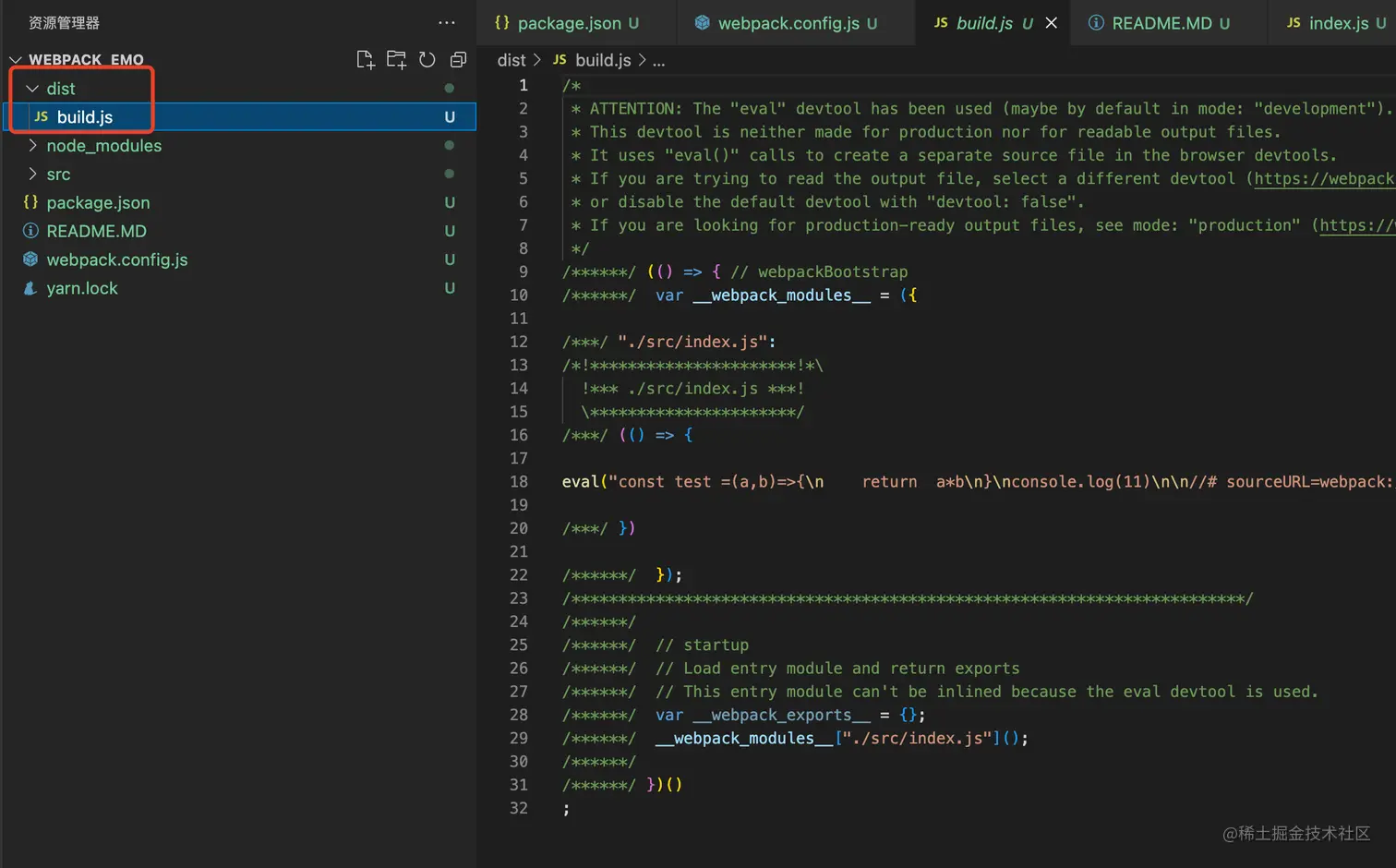Follow the https://webpack link on line 5
This screenshot has width=1396, height=868.
(1324, 179)
